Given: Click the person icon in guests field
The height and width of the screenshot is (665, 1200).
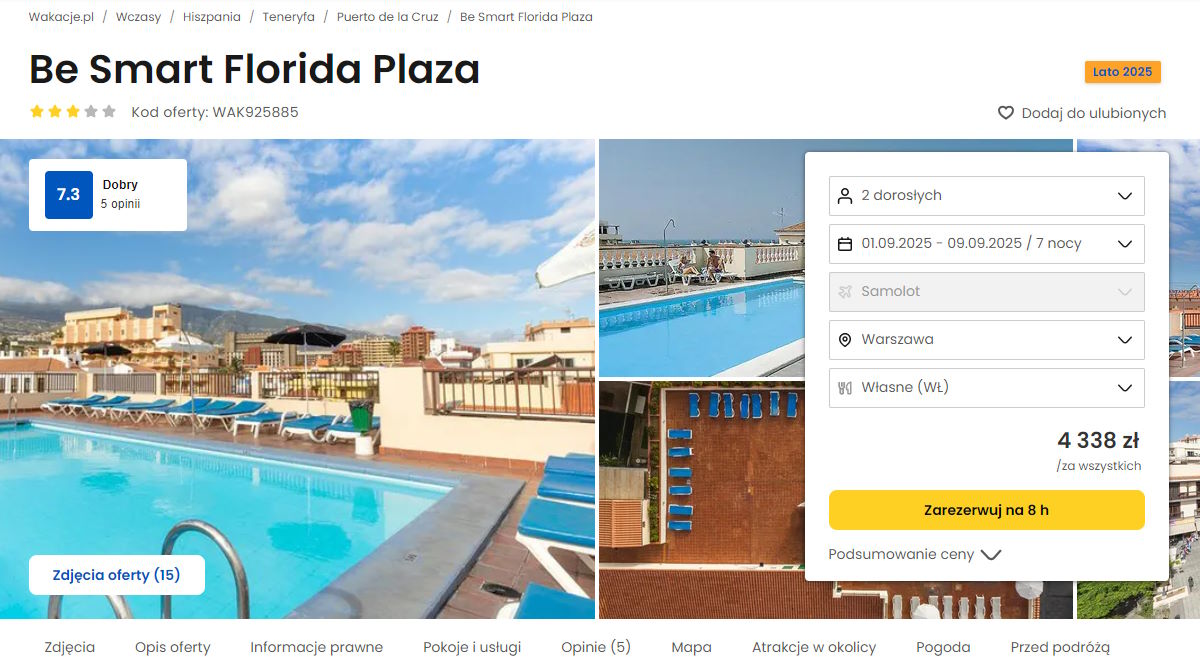Looking at the screenshot, I should pyautogui.click(x=845, y=196).
